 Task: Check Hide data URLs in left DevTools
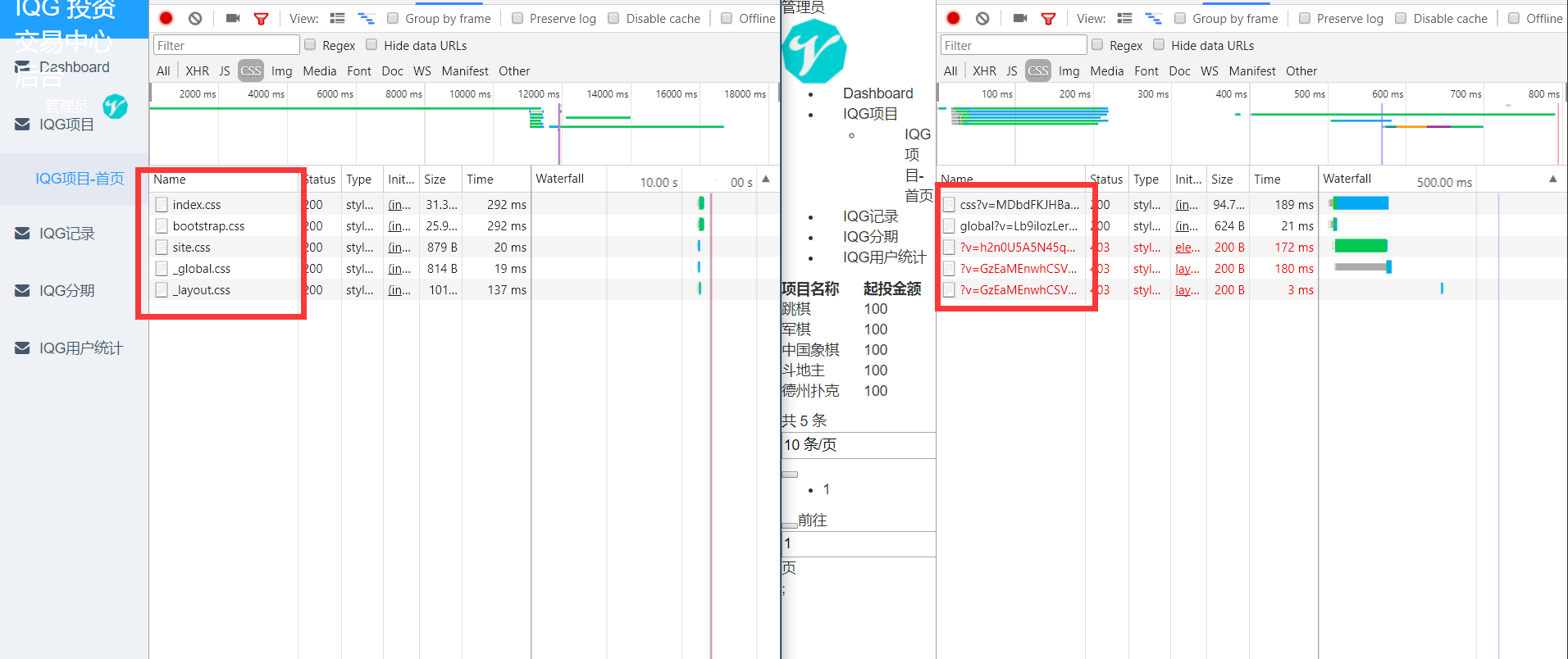coord(371,44)
